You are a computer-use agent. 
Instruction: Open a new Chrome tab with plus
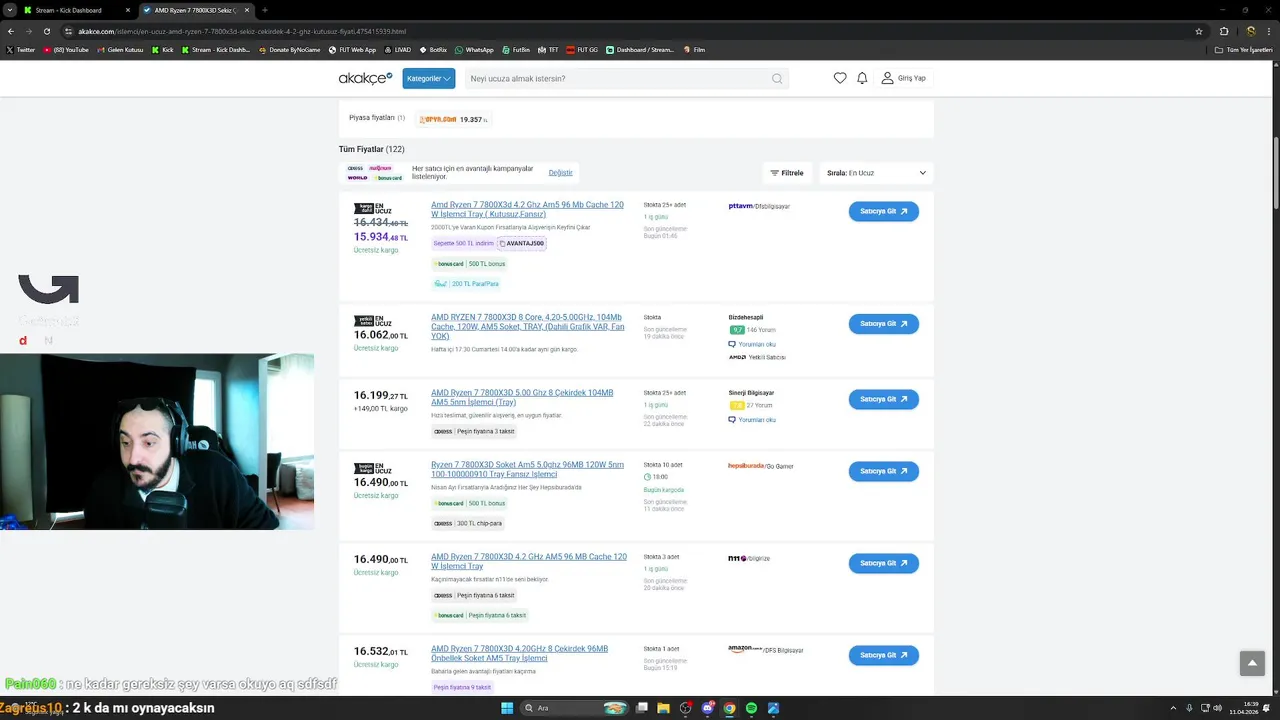[x=264, y=10]
